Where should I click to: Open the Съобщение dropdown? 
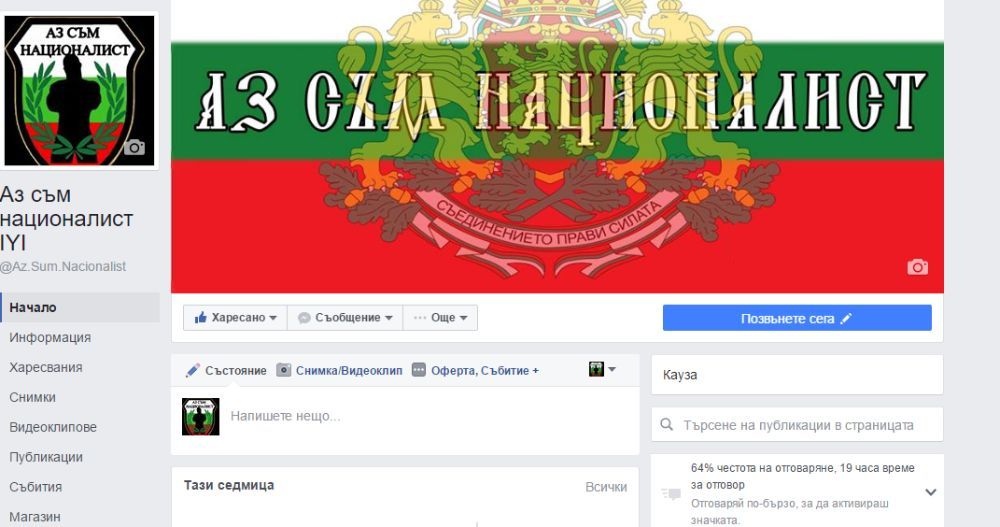[345, 317]
